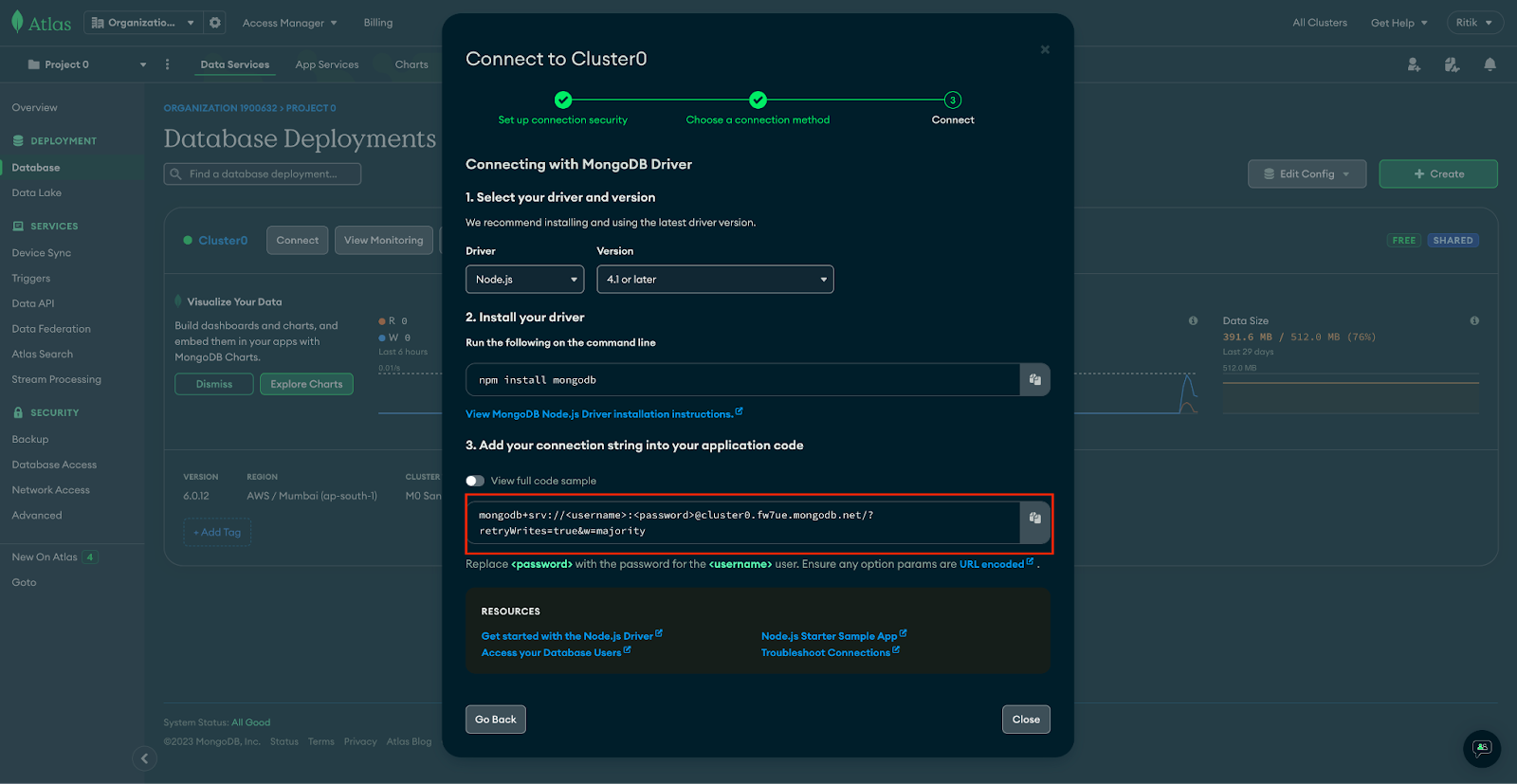Switch to the App Services tab

tap(327, 64)
